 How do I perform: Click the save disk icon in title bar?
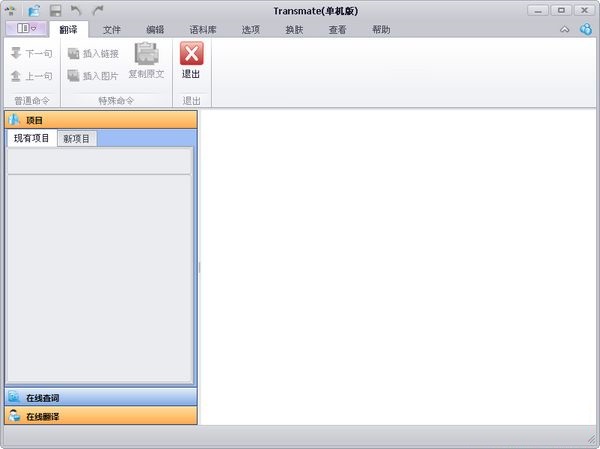pos(55,10)
